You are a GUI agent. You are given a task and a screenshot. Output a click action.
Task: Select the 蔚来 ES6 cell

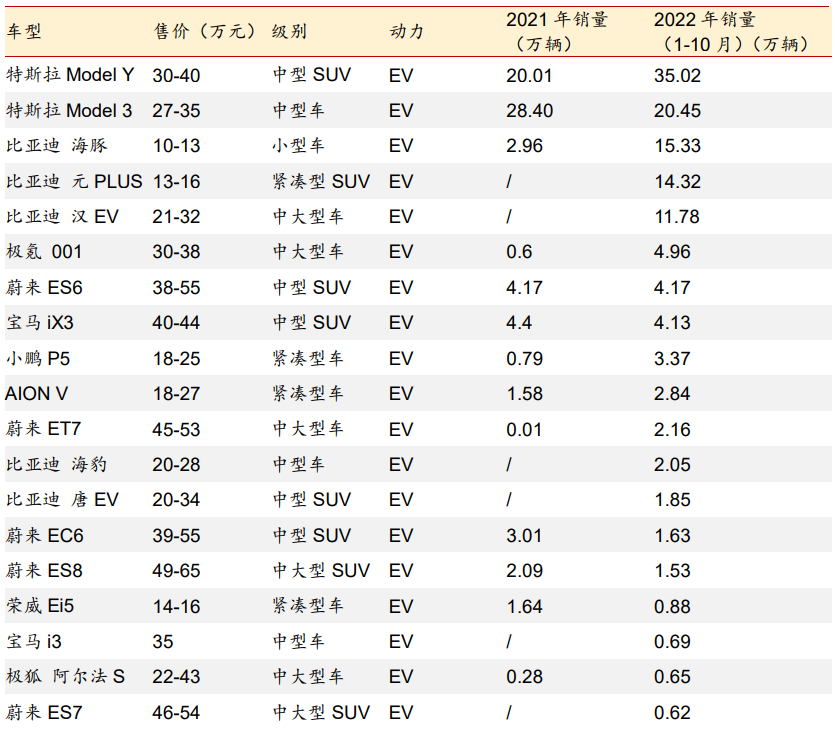pyautogui.click(x=44, y=287)
